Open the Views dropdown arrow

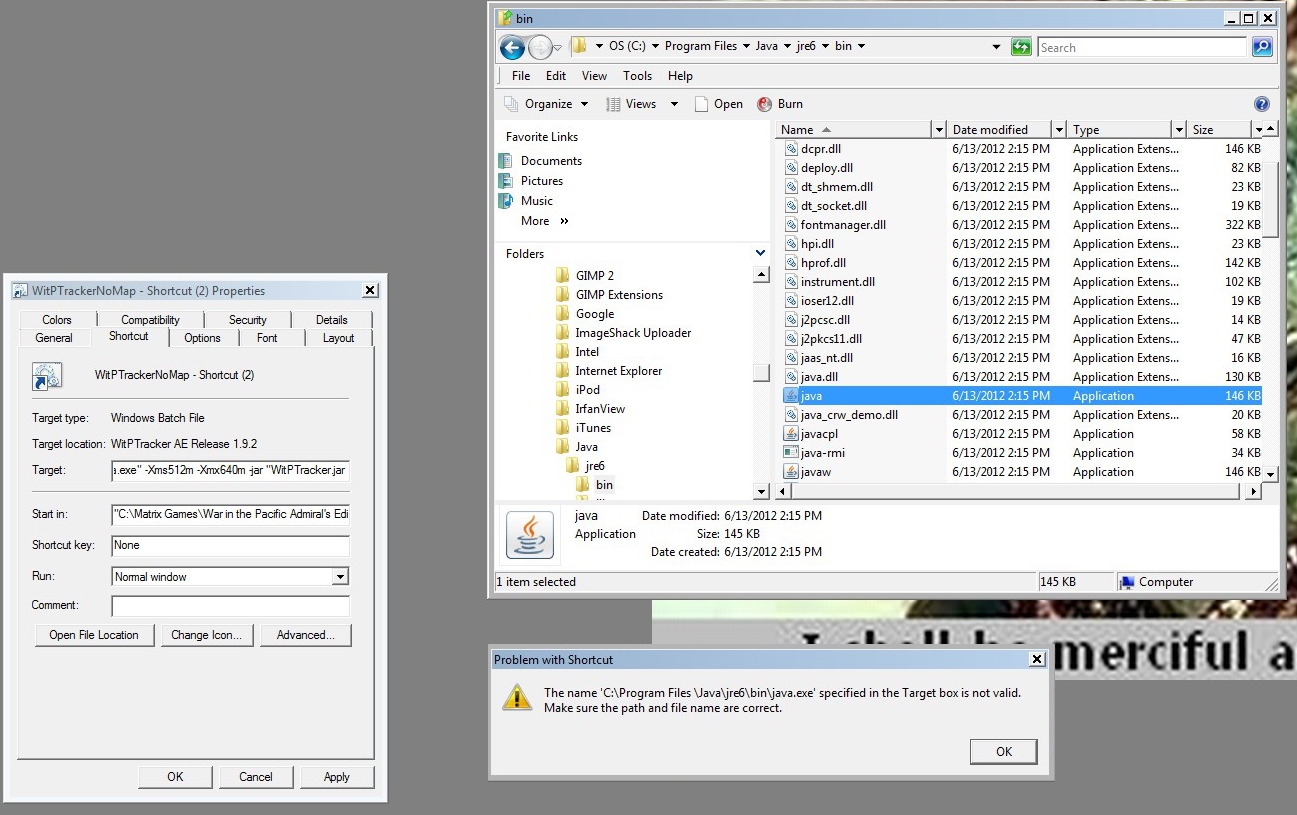click(674, 104)
